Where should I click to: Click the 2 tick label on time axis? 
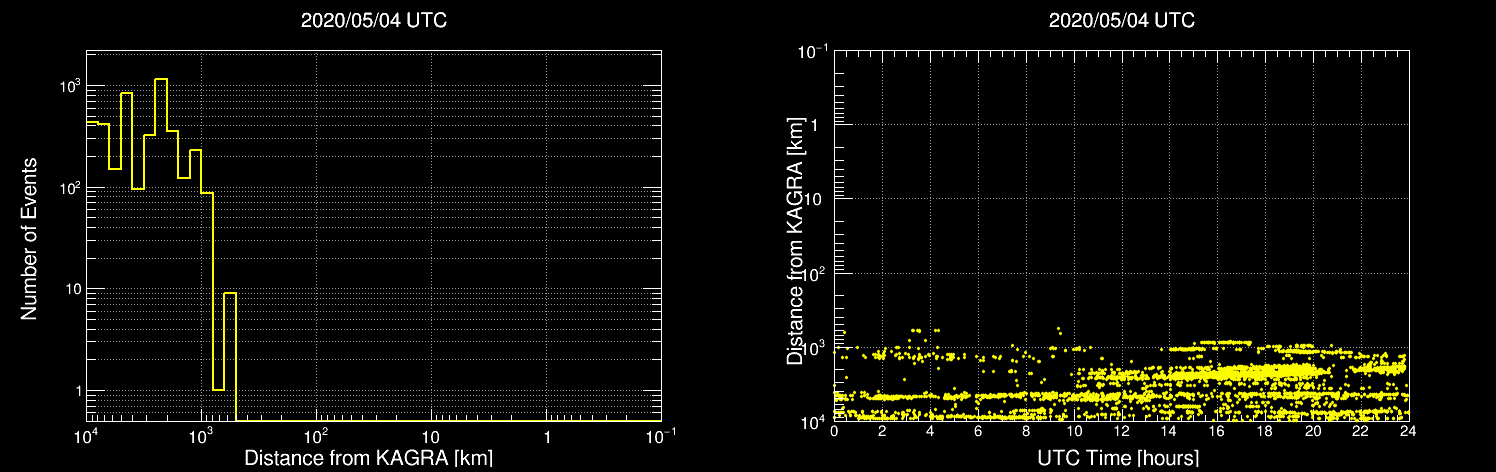click(x=882, y=432)
